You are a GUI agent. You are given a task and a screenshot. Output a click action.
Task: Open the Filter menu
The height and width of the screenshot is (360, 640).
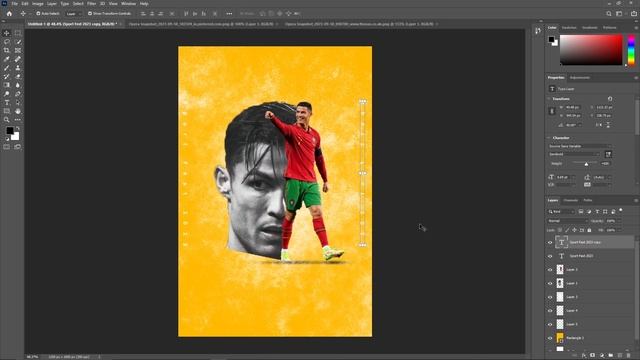click(x=91, y=4)
